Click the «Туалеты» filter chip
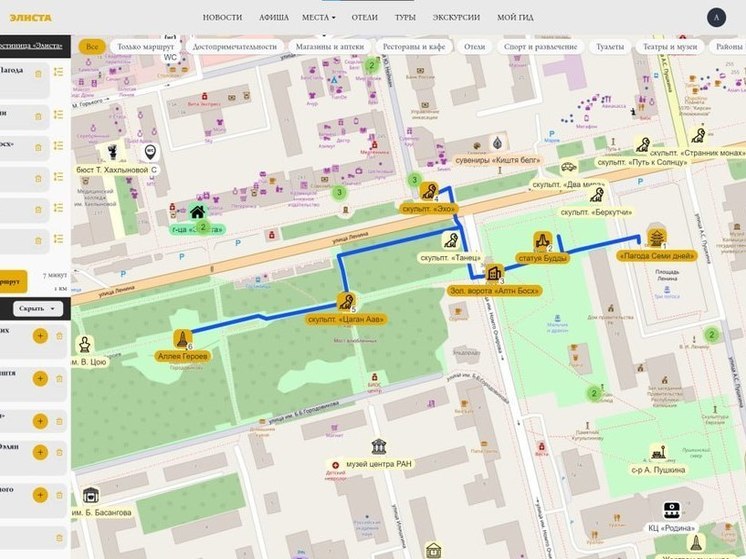The image size is (746, 559). 610,47
